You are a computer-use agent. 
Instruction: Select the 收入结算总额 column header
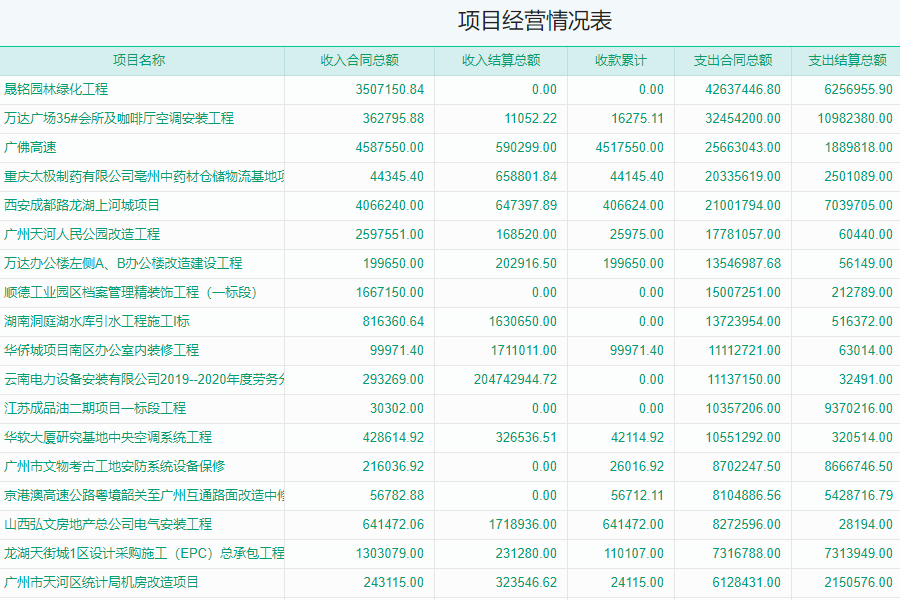[x=501, y=60]
